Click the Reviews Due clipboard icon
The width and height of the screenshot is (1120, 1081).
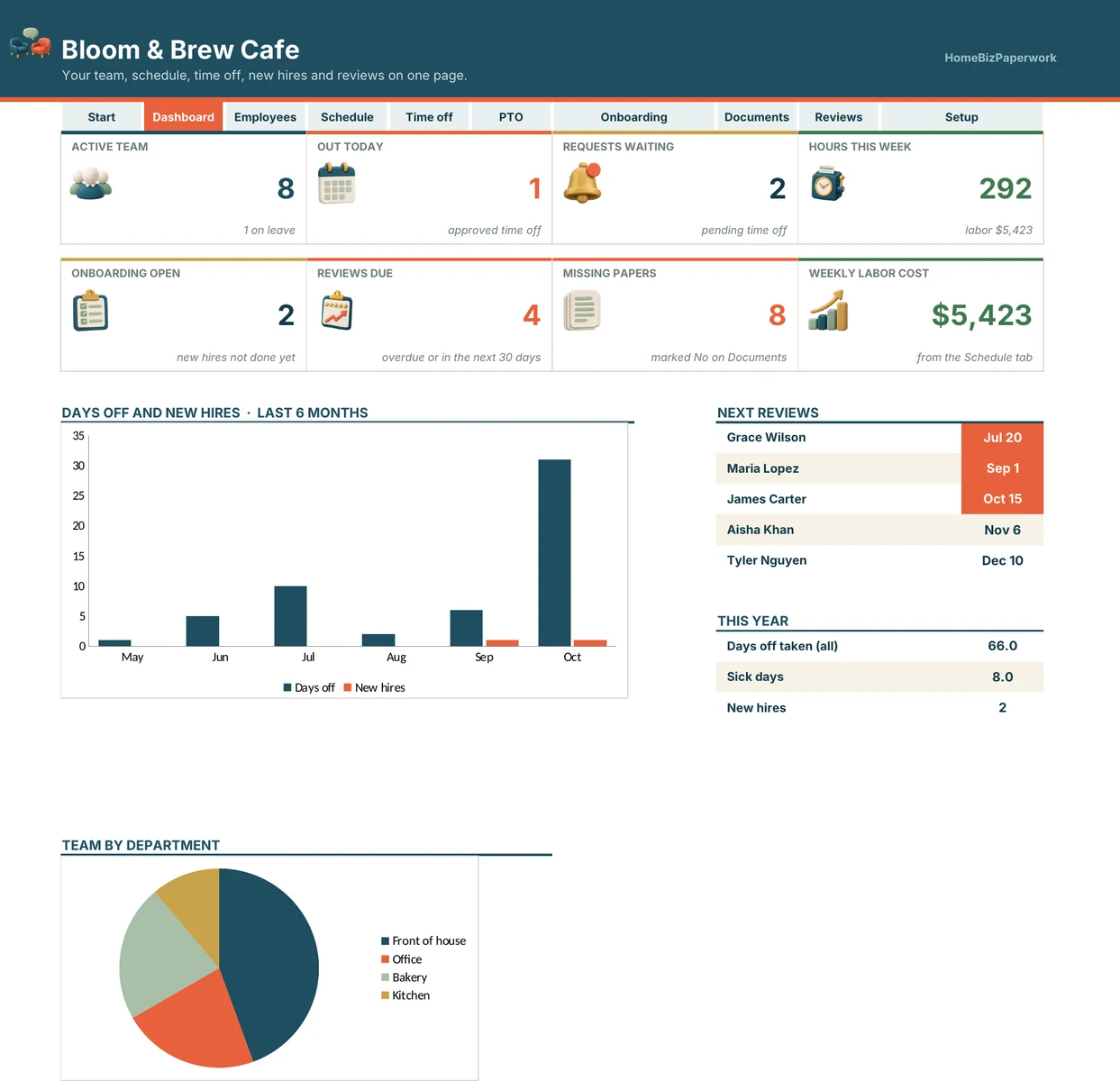337,311
